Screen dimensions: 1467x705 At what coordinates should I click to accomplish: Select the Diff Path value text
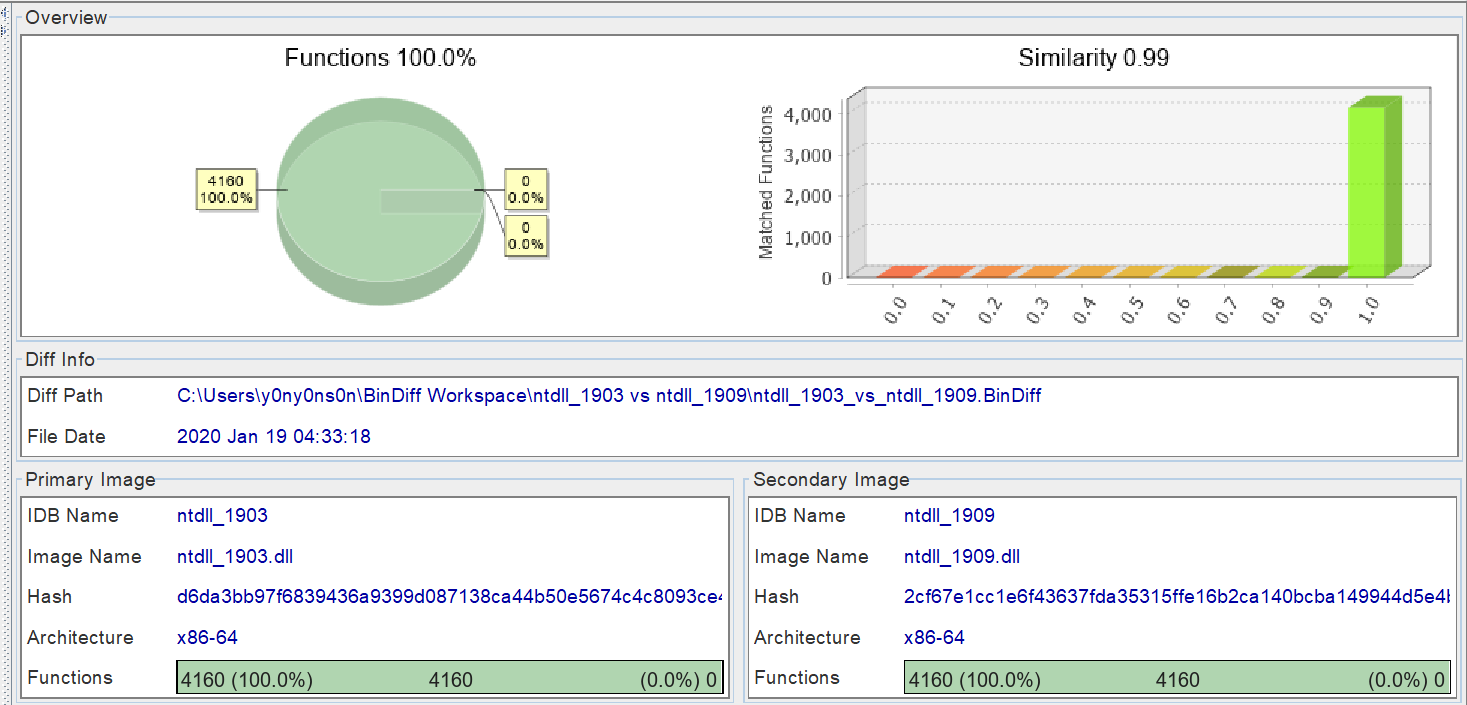click(609, 396)
